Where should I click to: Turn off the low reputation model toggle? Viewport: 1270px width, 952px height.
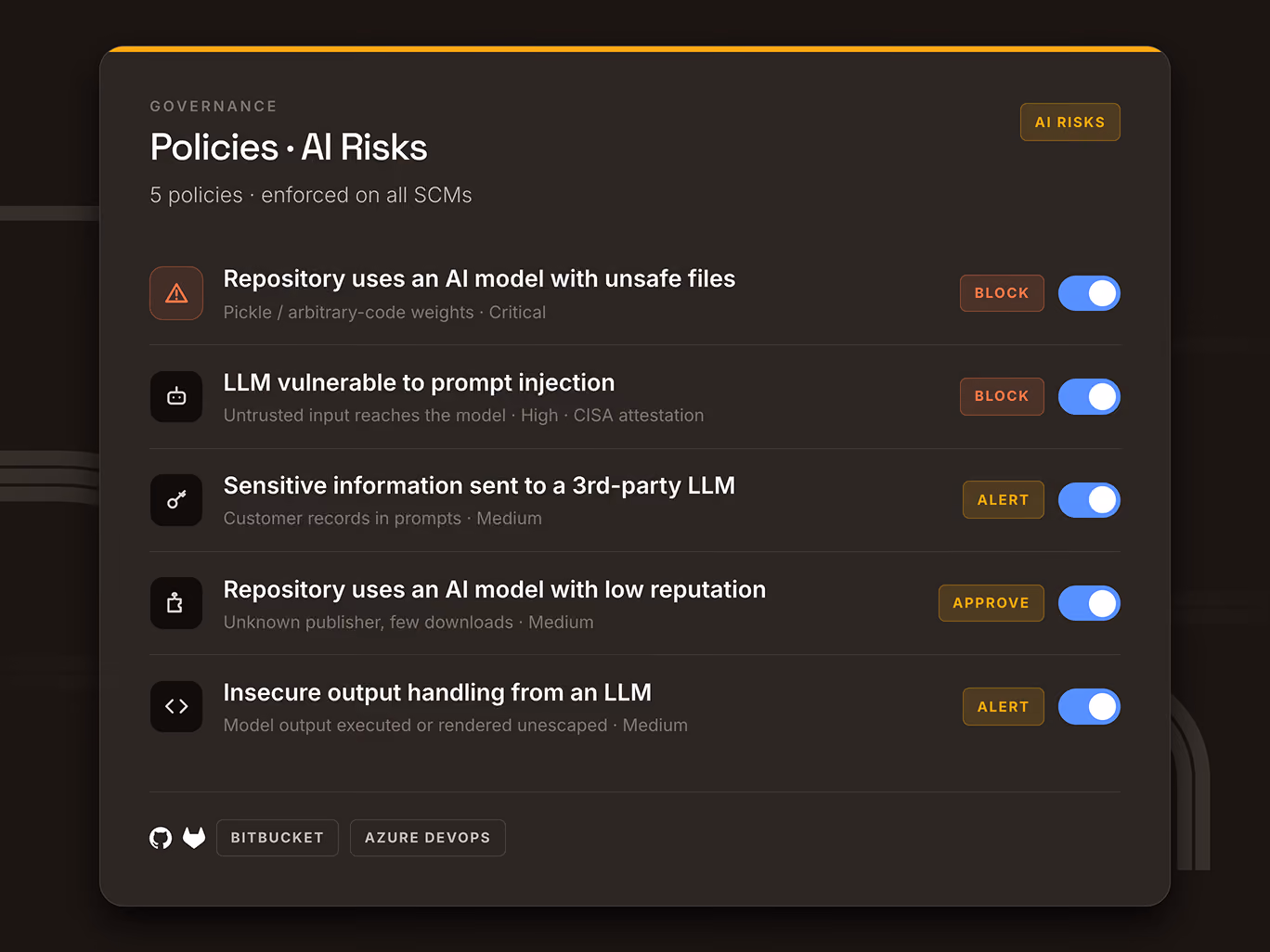1089,603
